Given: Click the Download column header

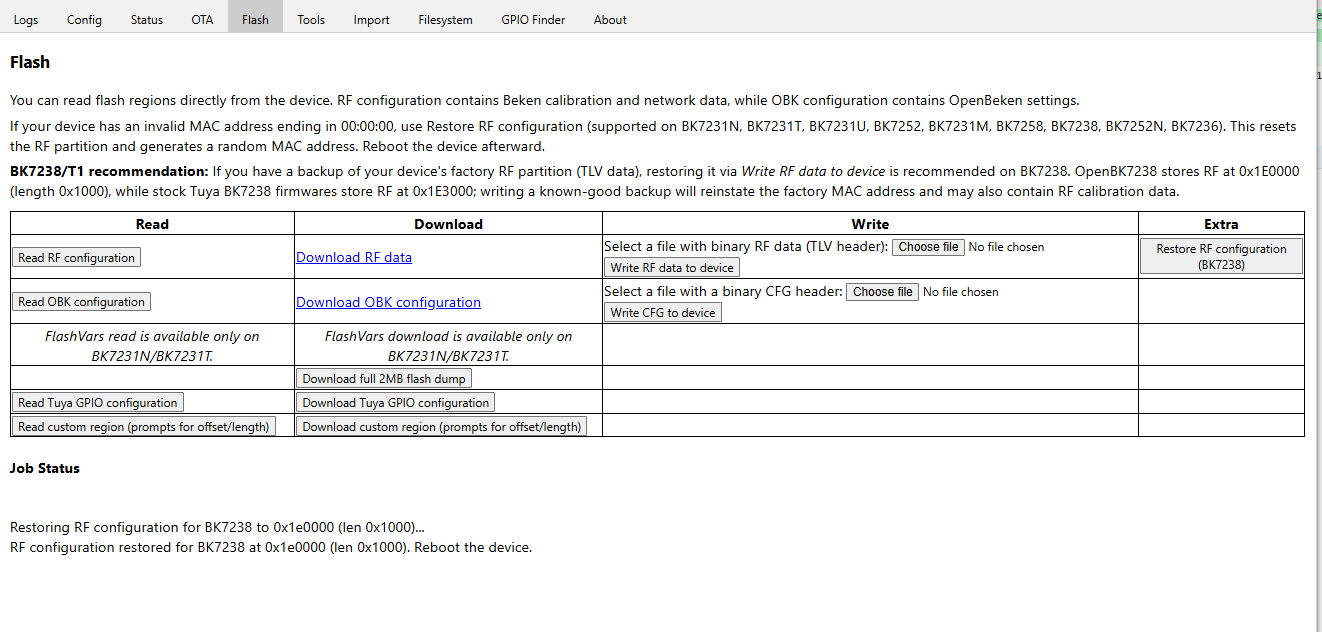Looking at the screenshot, I should pos(448,224).
